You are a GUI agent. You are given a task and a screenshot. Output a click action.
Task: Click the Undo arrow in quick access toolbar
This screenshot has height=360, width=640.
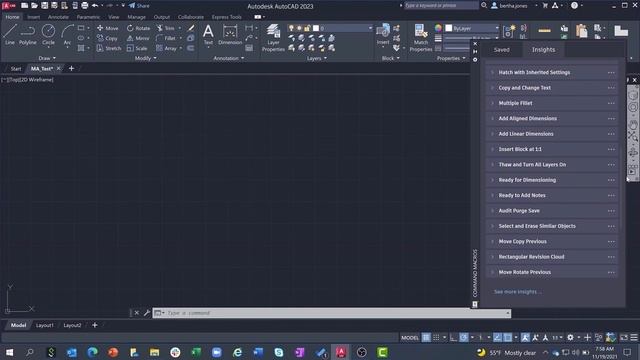click(x=95, y=6)
